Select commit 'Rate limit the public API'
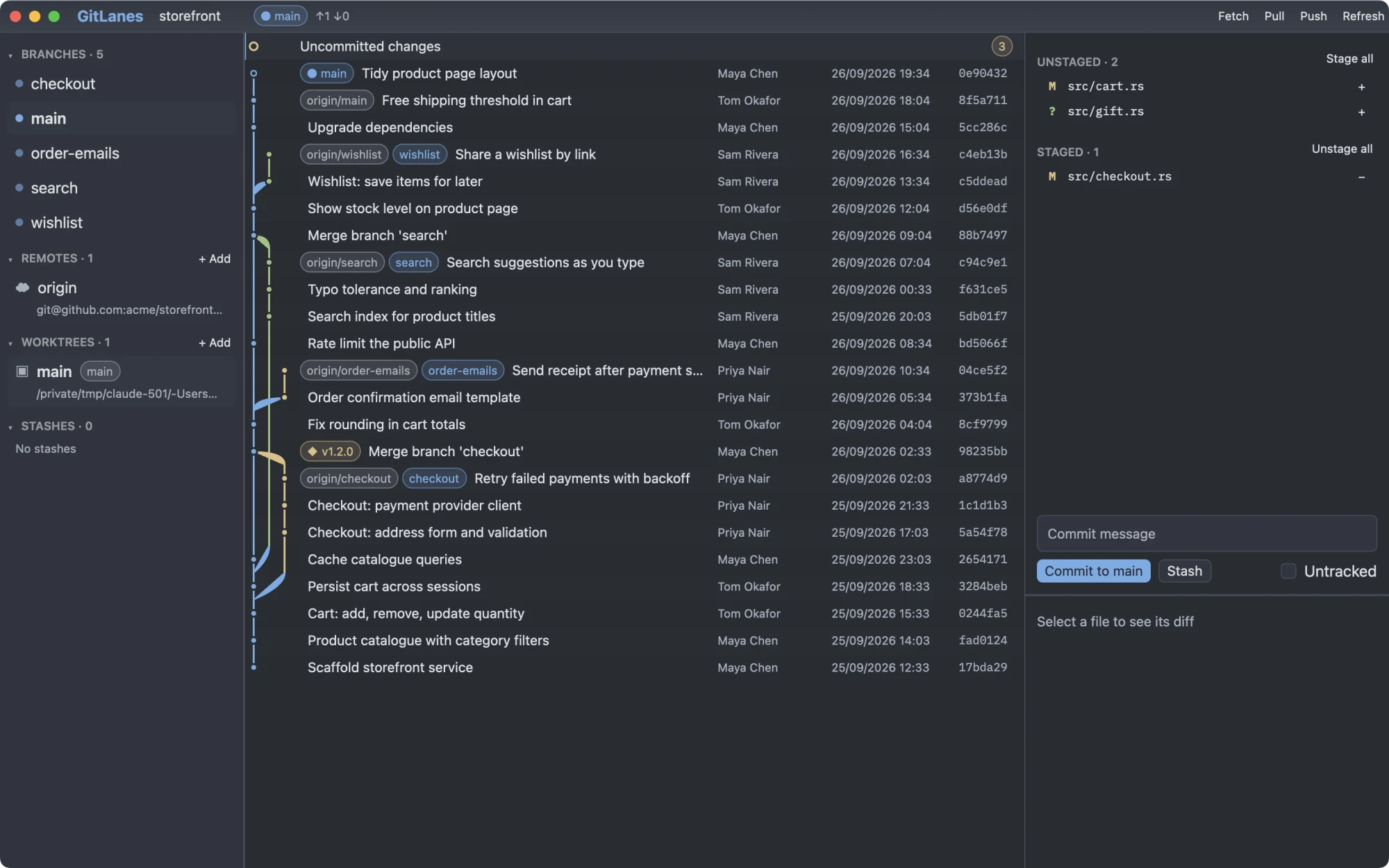Screen dimensions: 1389x868 pyautogui.click(x=635, y=344)
